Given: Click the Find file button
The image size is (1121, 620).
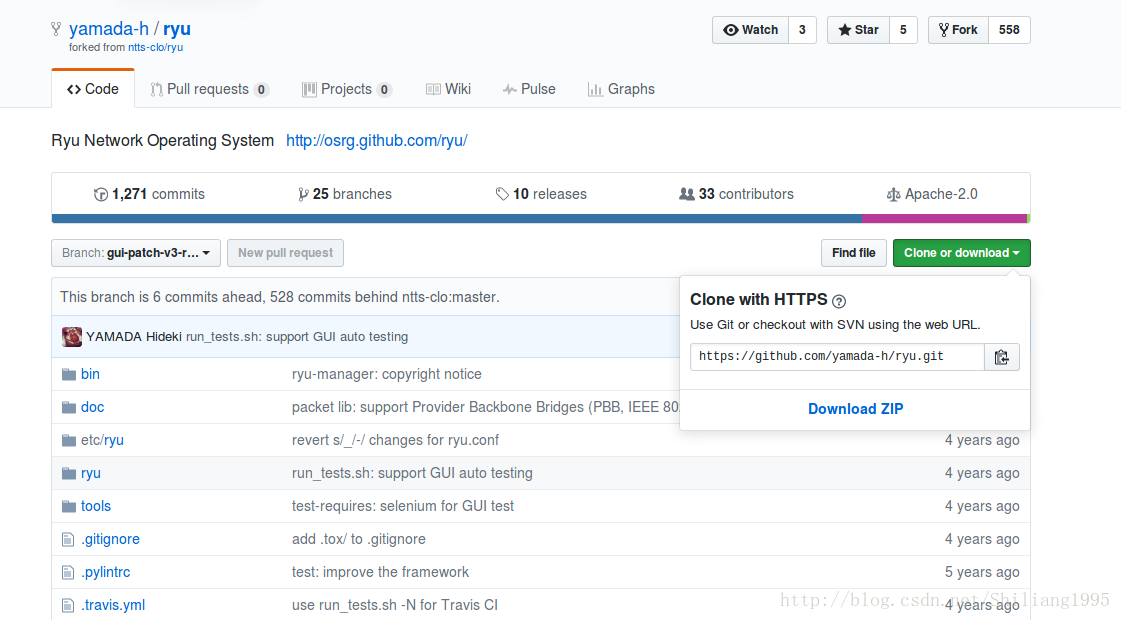Looking at the screenshot, I should click(854, 253).
